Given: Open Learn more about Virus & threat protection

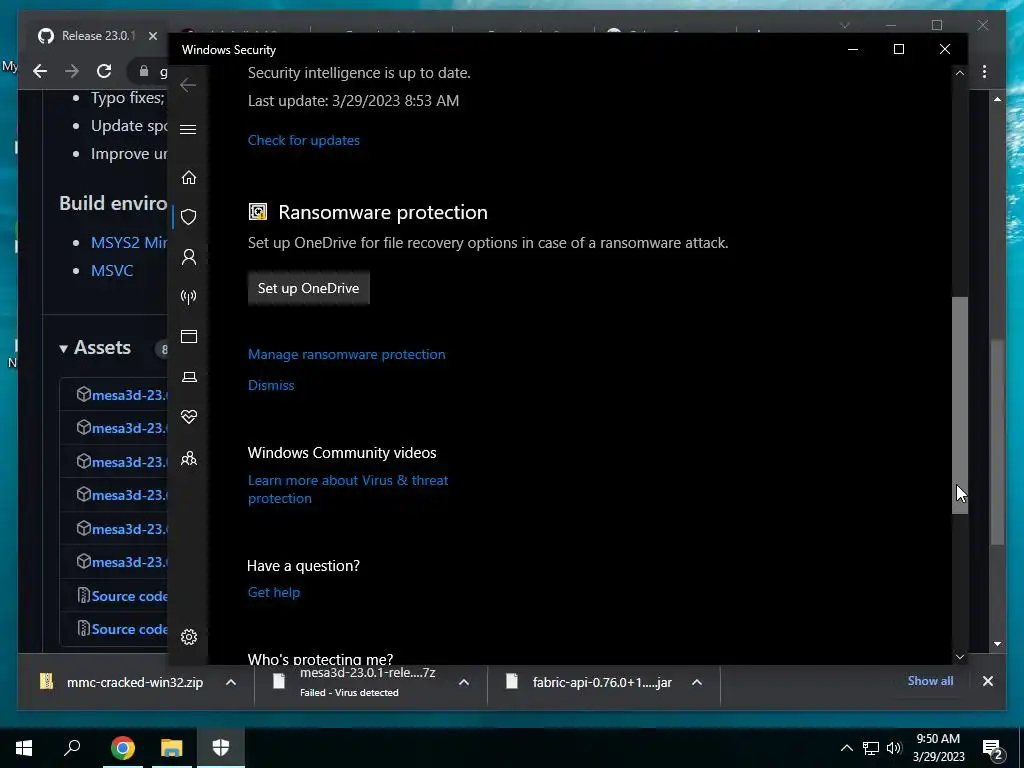Looking at the screenshot, I should coord(348,489).
